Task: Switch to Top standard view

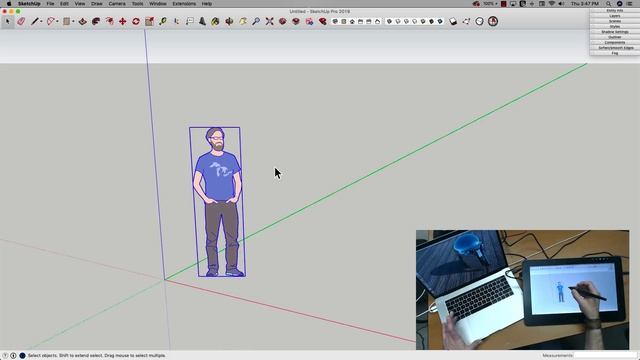Action: pyautogui.click(x=344, y=21)
